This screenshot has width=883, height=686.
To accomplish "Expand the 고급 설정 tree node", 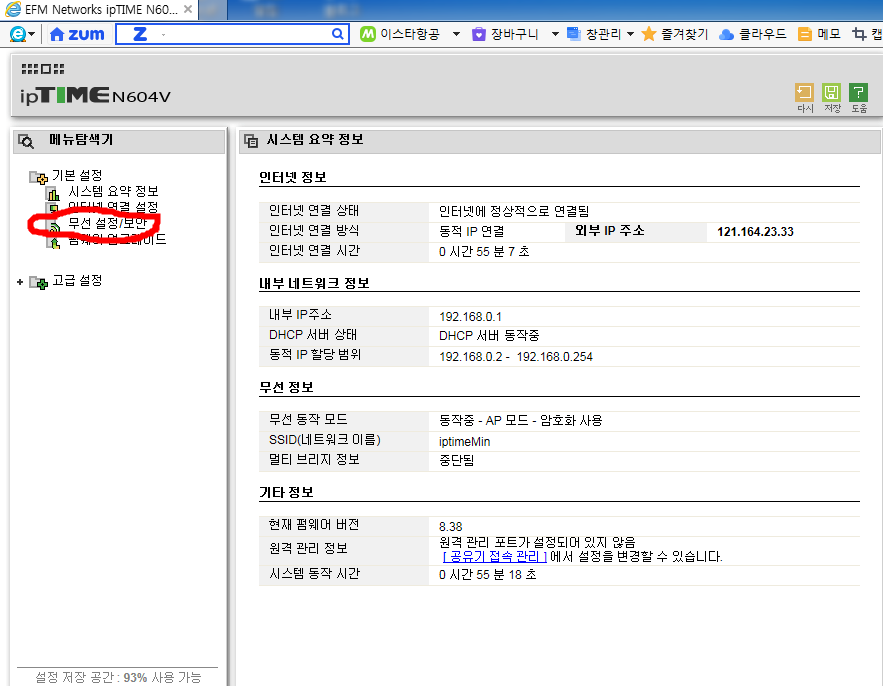I will coord(20,282).
